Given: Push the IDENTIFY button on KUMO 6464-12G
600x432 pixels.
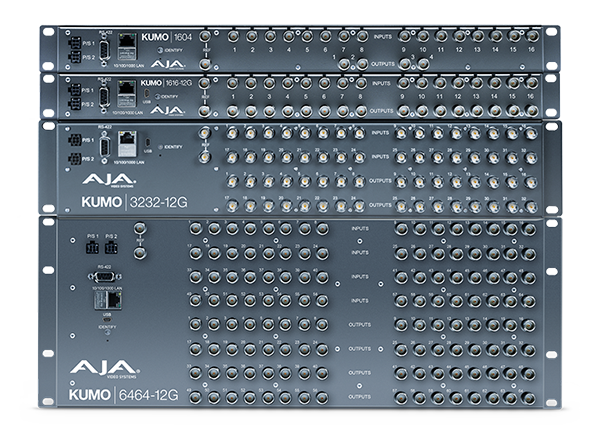Looking at the screenshot, I should click(x=107, y=333).
